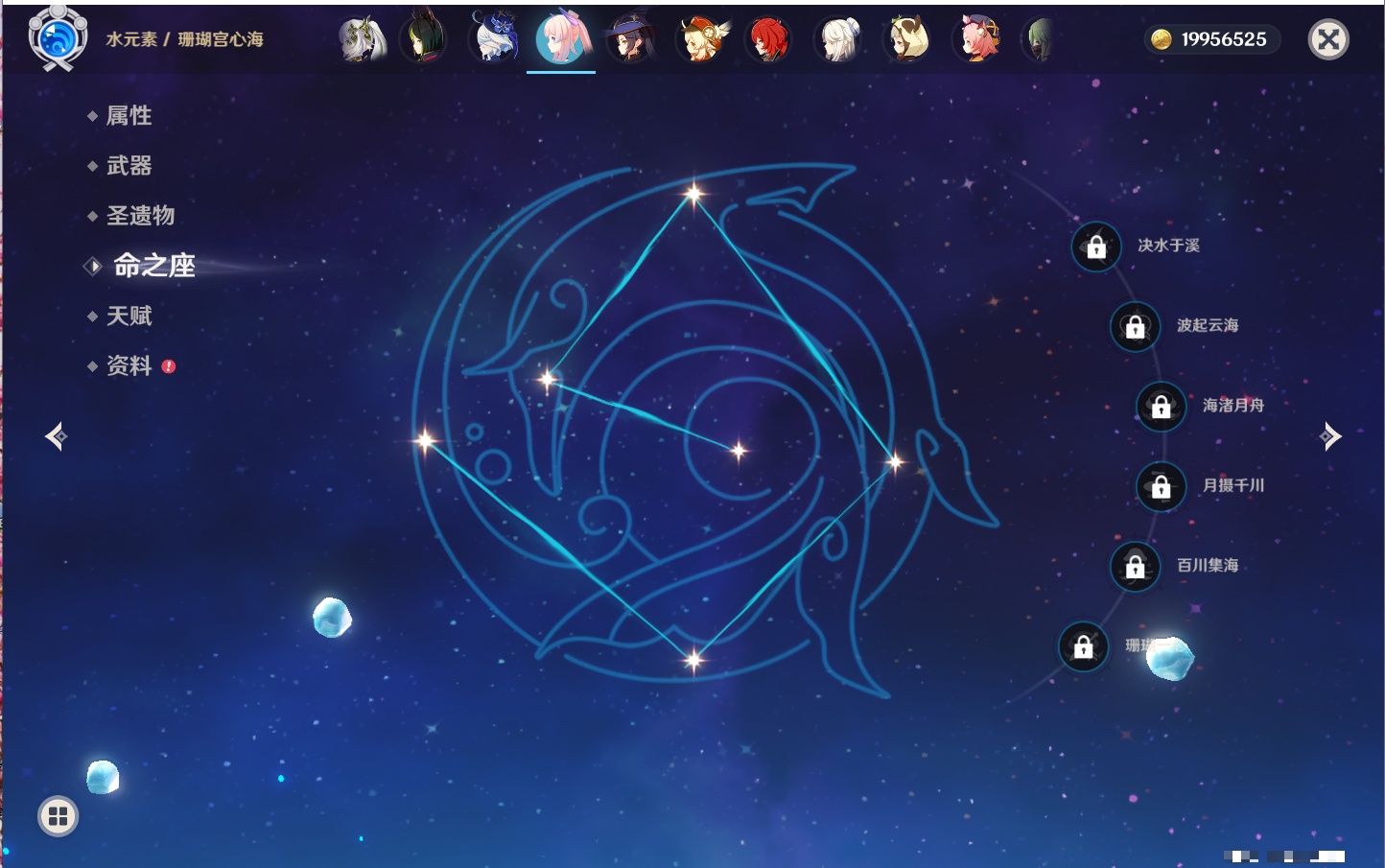Pick the masked green-haired Kuki Shinobu portrait
The width and height of the screenshot is (1385, 868).
pyautogui.click(x=1039, y=40)
